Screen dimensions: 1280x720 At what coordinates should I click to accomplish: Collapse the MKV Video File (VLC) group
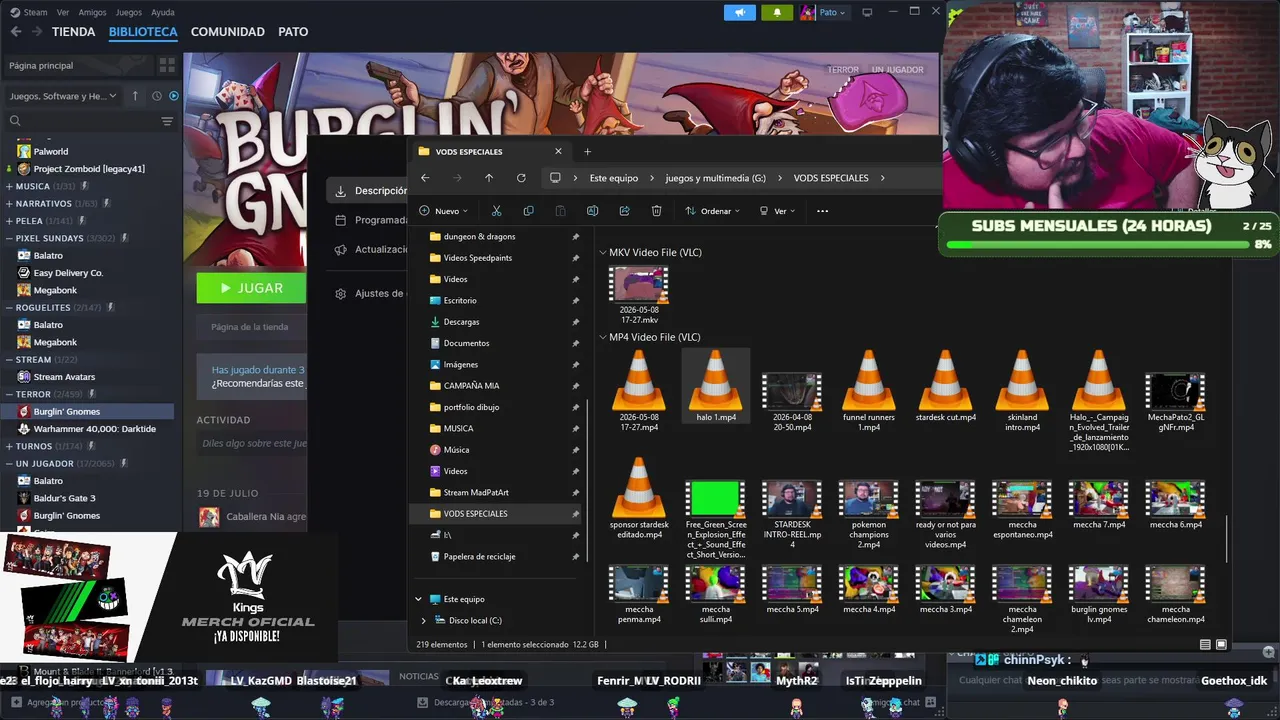pyautogui.click(x=603, y=253)
